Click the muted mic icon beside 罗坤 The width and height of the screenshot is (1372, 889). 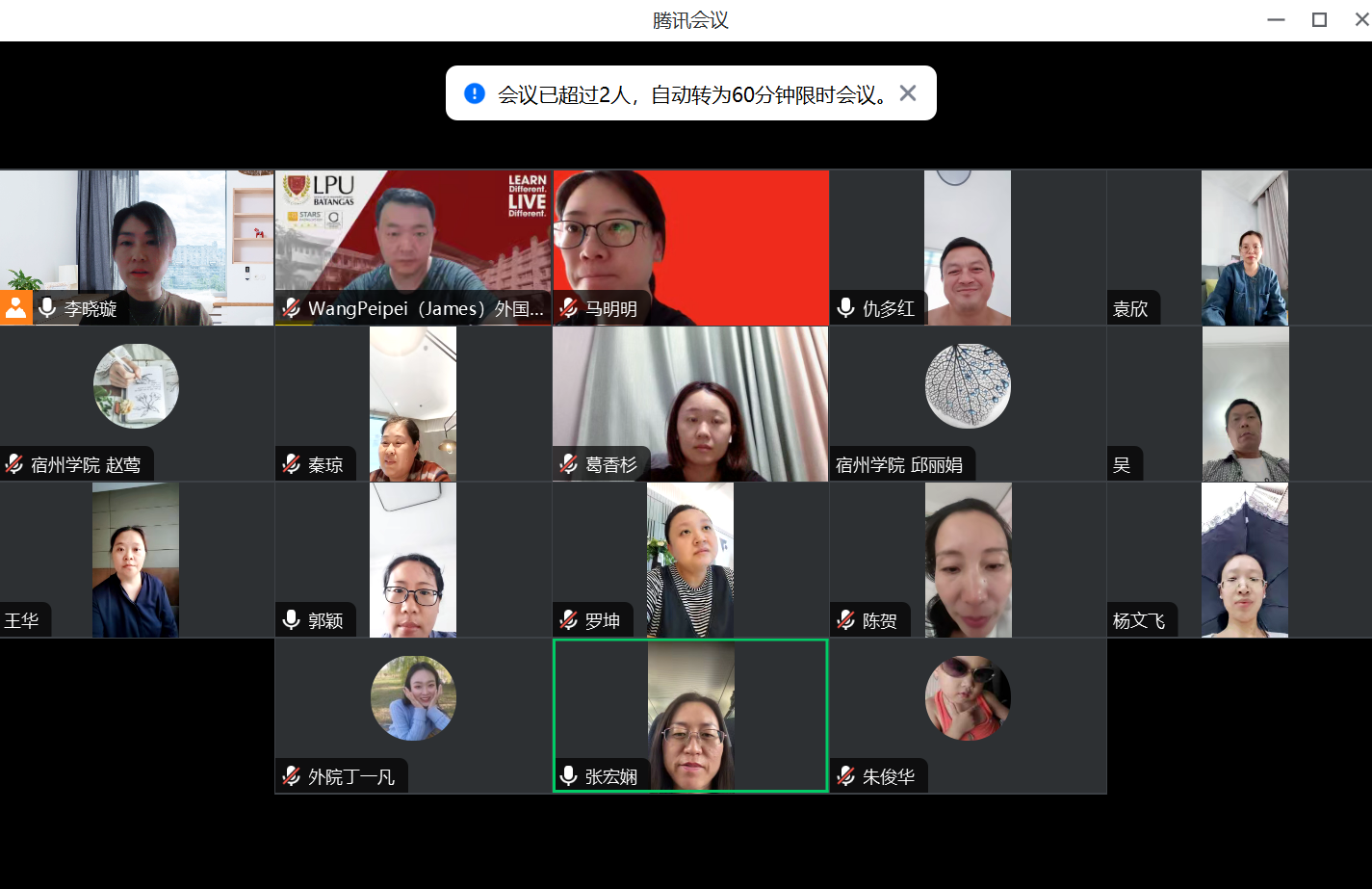[569, 620]
